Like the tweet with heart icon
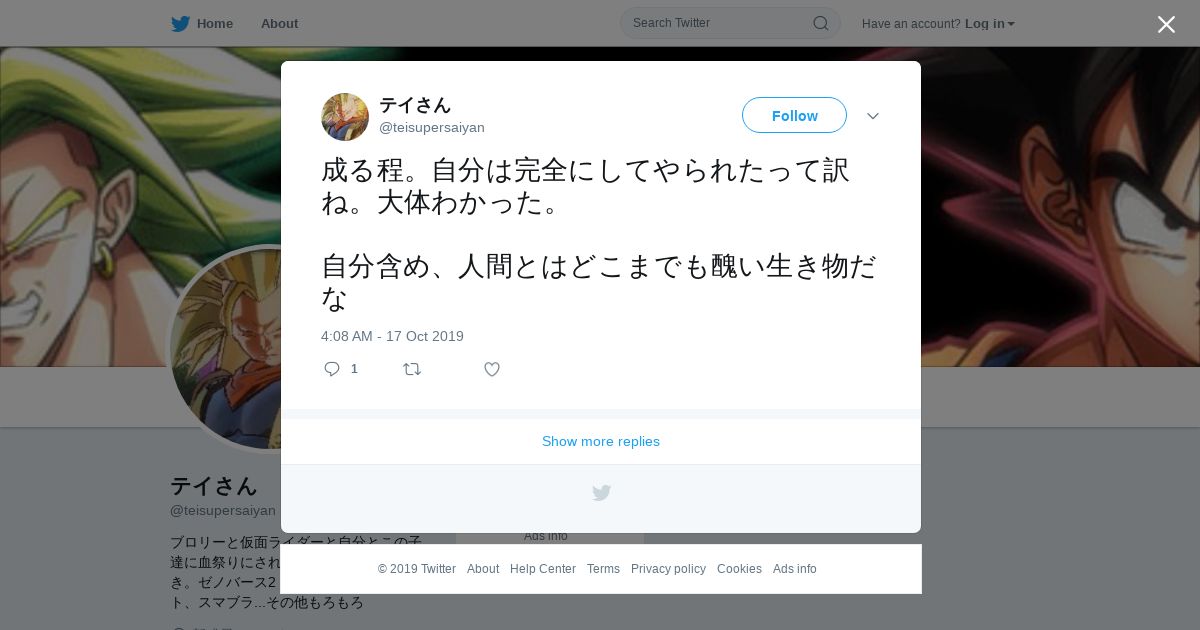 point(492,369)
